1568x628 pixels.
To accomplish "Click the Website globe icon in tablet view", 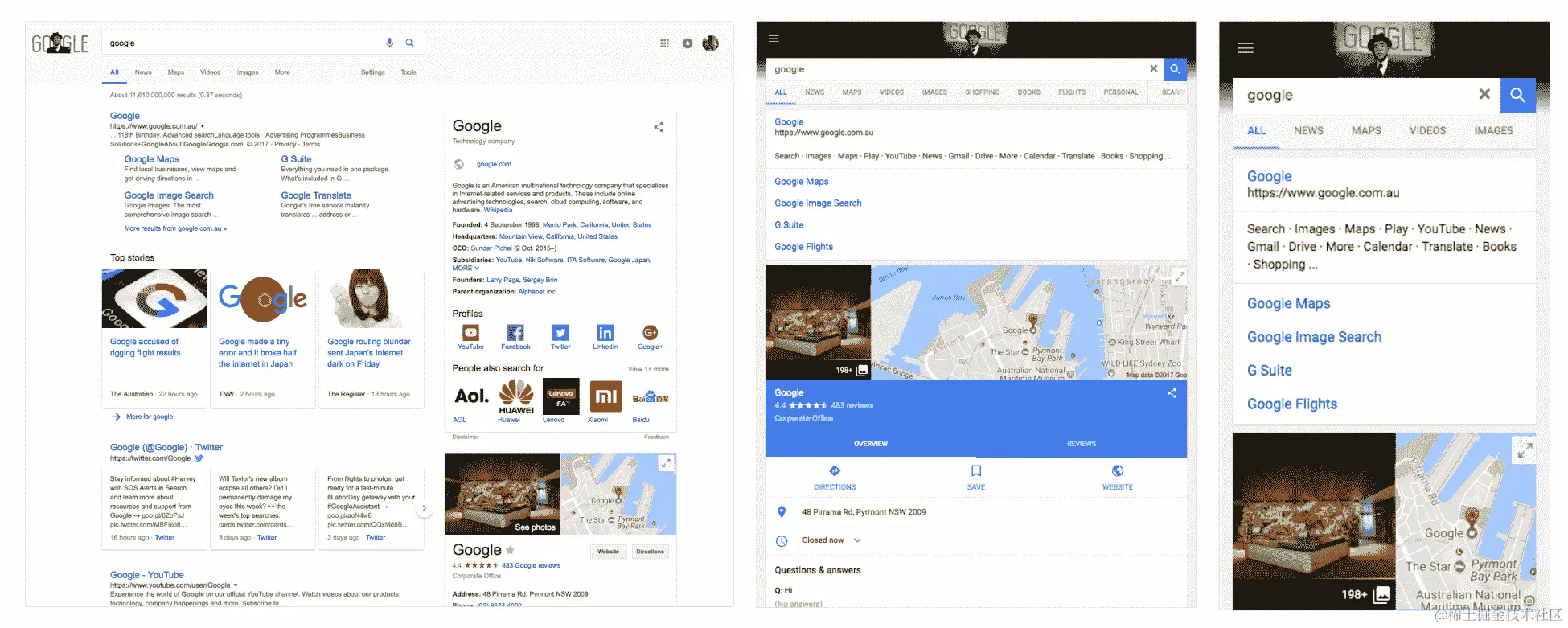I will click(x=1118, y=471).
